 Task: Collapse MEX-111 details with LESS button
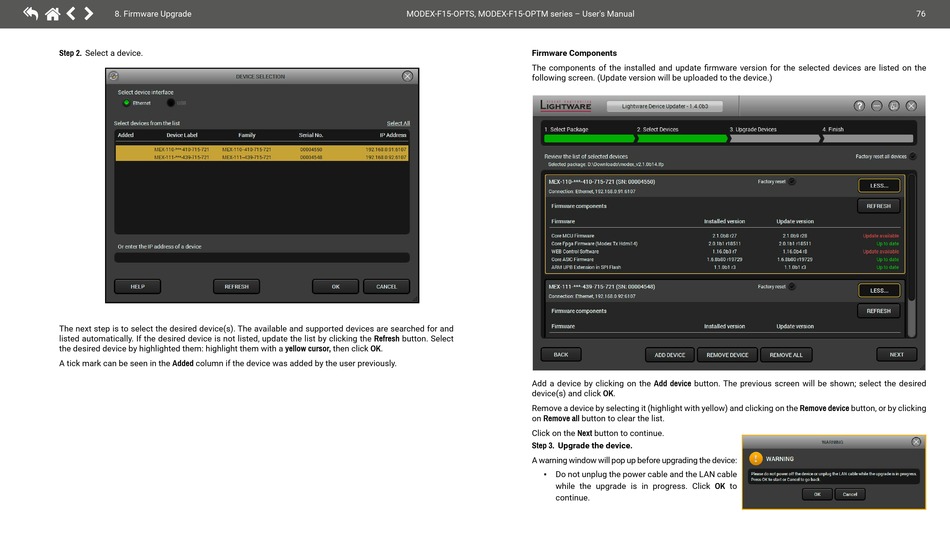878,290
